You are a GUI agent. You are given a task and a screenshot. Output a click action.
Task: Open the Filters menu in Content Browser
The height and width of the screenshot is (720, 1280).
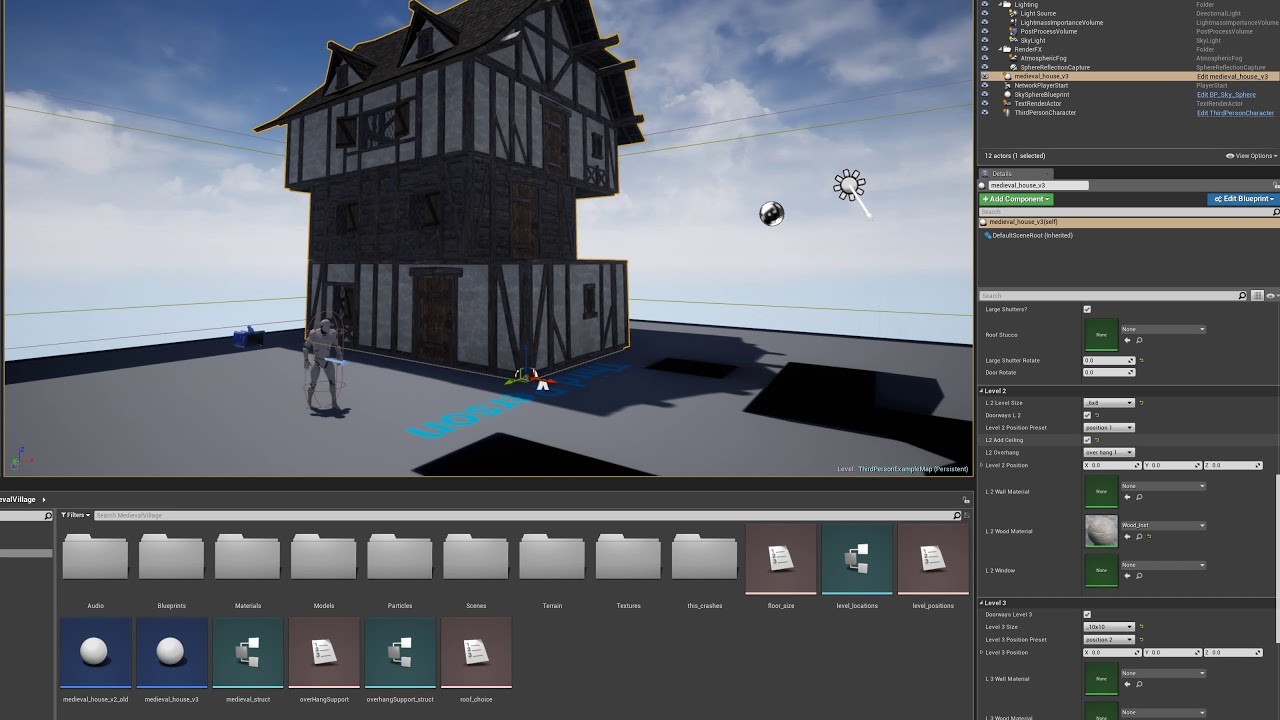74,515
